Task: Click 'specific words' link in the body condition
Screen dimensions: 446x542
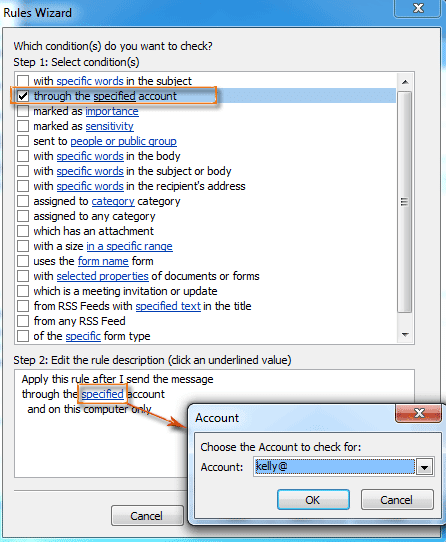Action: click(x=90, y=156)
